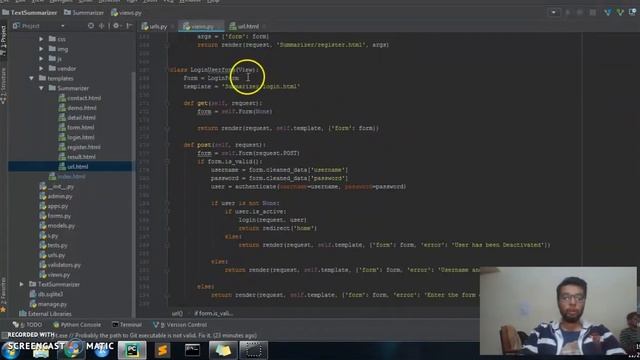
Task: Click the Git executable status bar message
Action: [x=156, y=336]
